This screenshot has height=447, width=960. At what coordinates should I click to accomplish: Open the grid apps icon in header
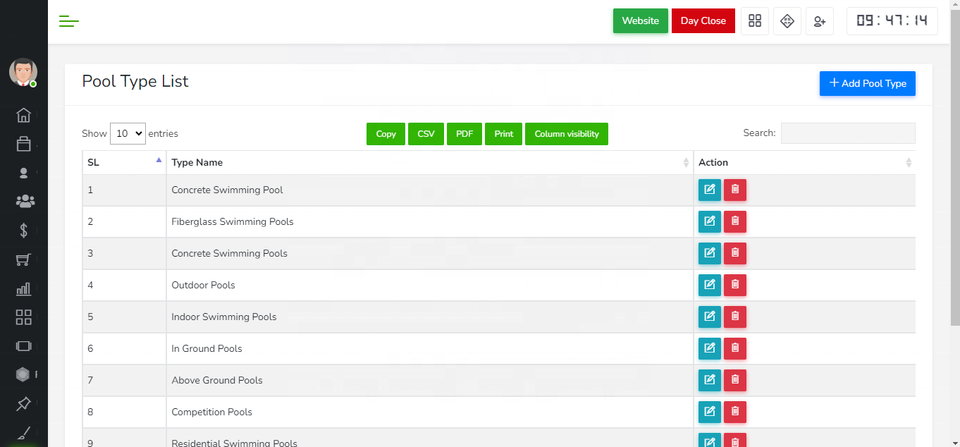click(x=755, y=21)
